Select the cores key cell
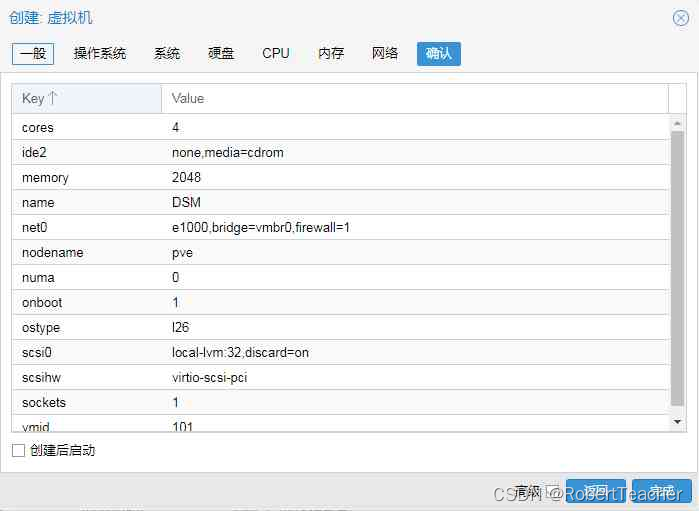The width and height of the screenshot is (699, 511). tap(86, 128)
